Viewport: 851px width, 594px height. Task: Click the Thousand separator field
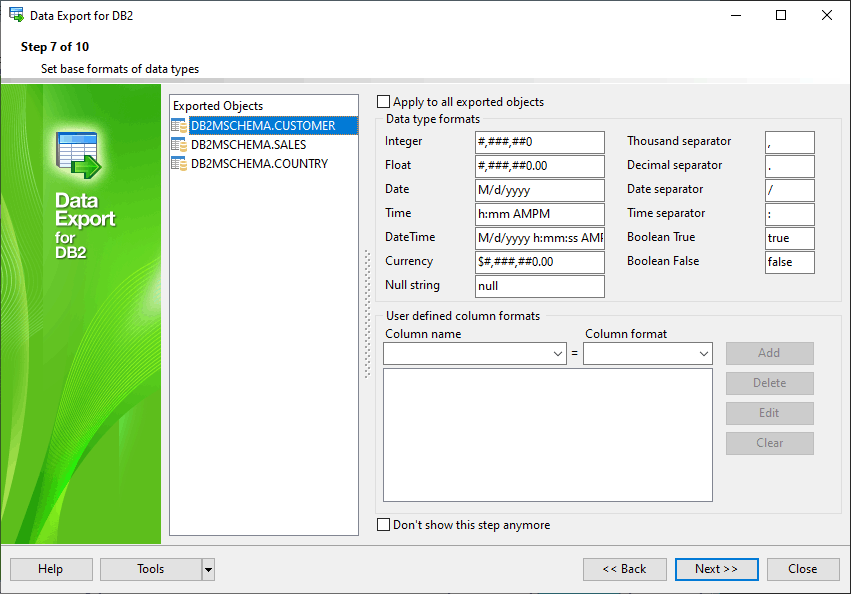pyautogui.click(x=789, y=142)
